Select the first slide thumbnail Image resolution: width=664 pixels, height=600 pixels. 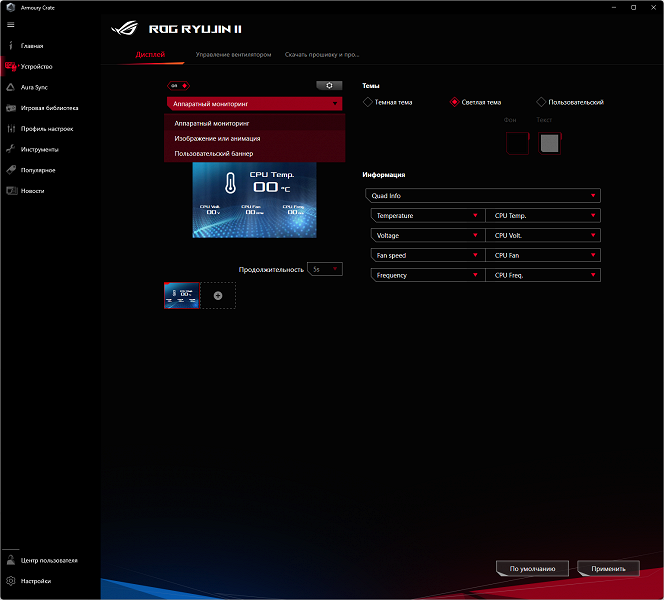[x=182, y=296]
